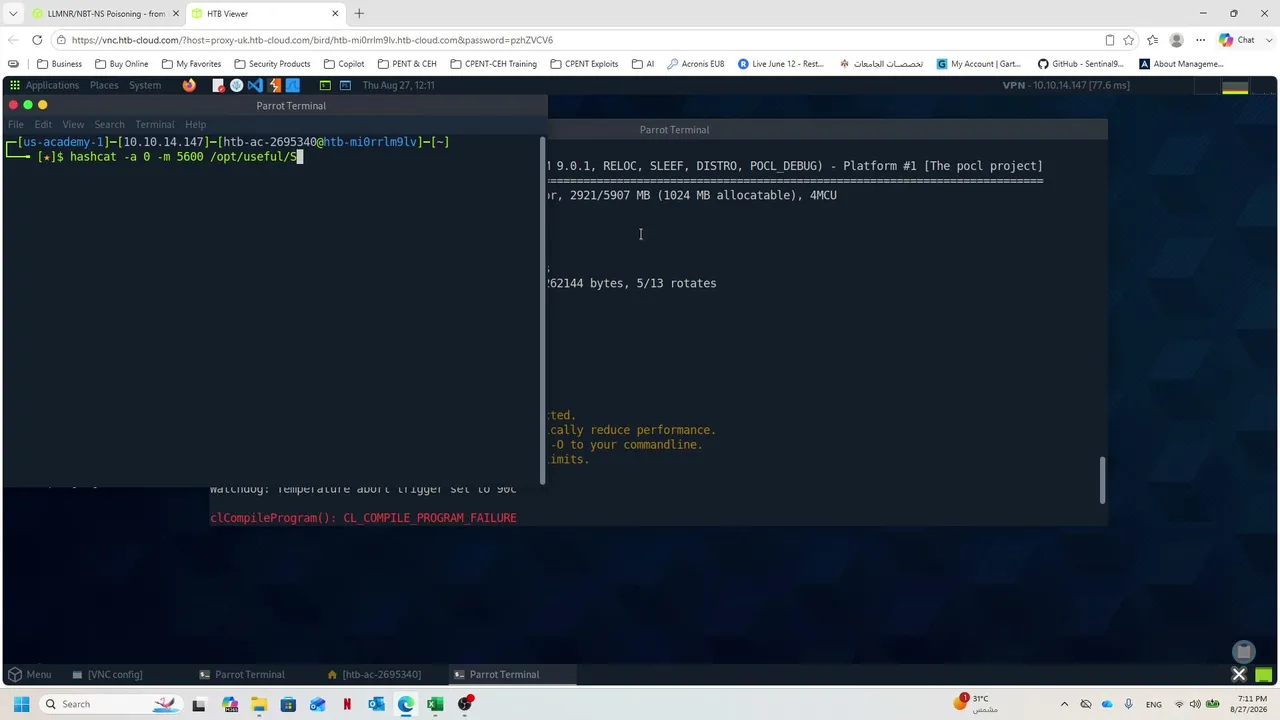Open Visual Studio Code launcher in panel

tap(255, 85)
